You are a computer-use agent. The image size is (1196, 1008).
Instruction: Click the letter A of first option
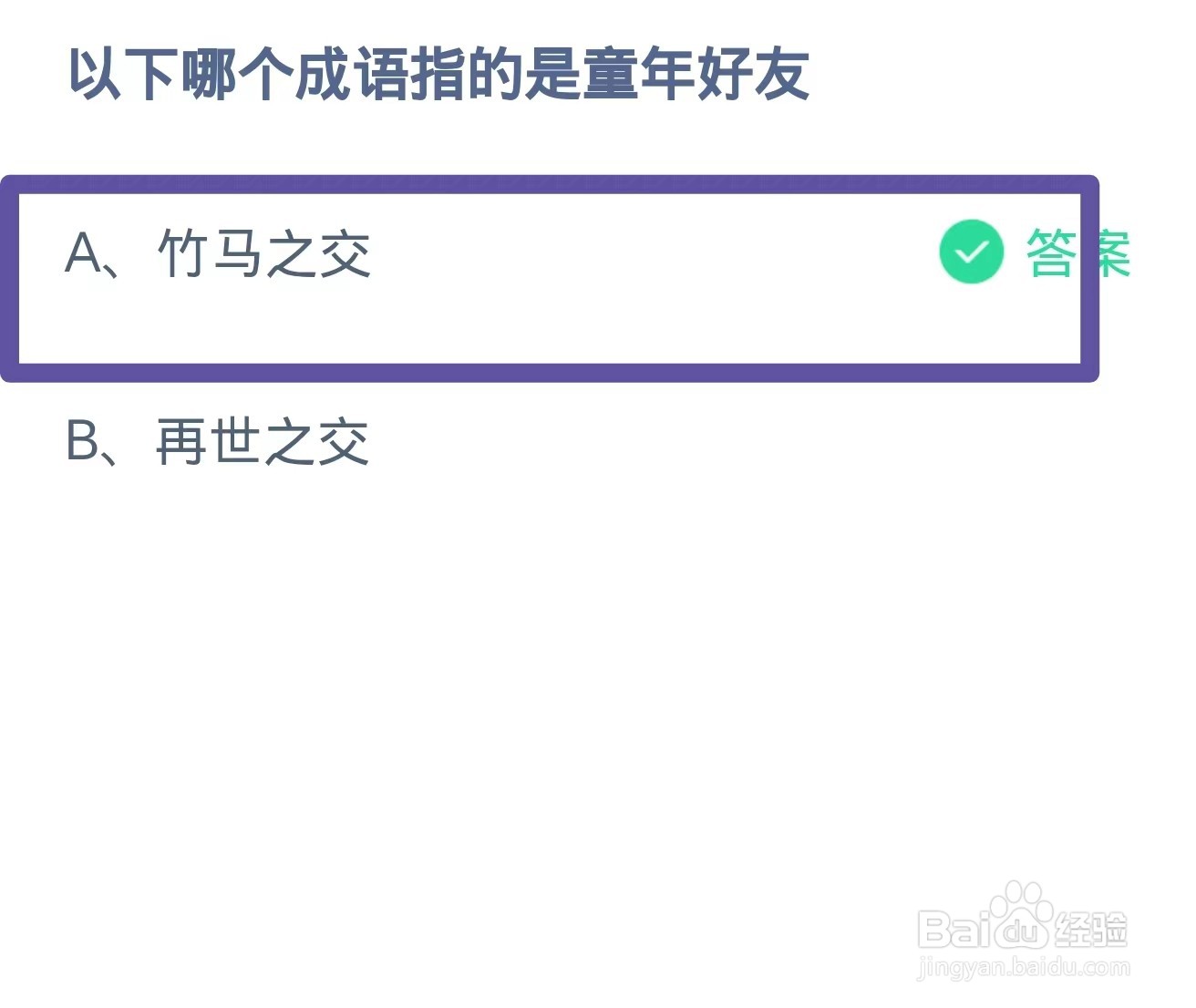pos(85,253)
